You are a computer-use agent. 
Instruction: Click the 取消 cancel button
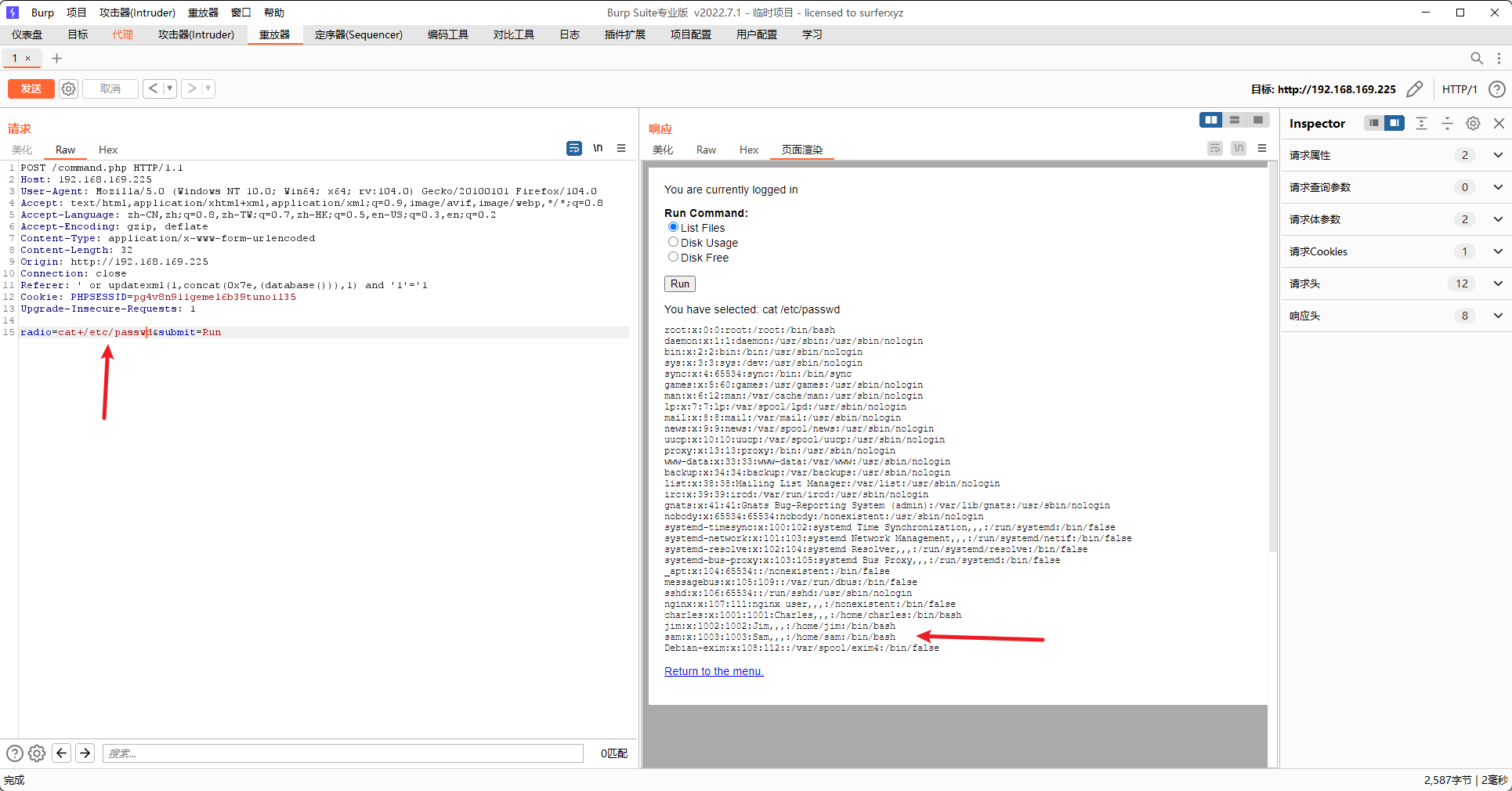pos(110,88)
